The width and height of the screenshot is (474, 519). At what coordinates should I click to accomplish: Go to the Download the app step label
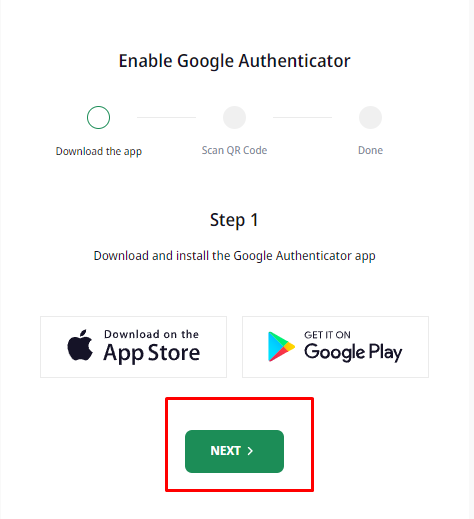click(99, 151)
